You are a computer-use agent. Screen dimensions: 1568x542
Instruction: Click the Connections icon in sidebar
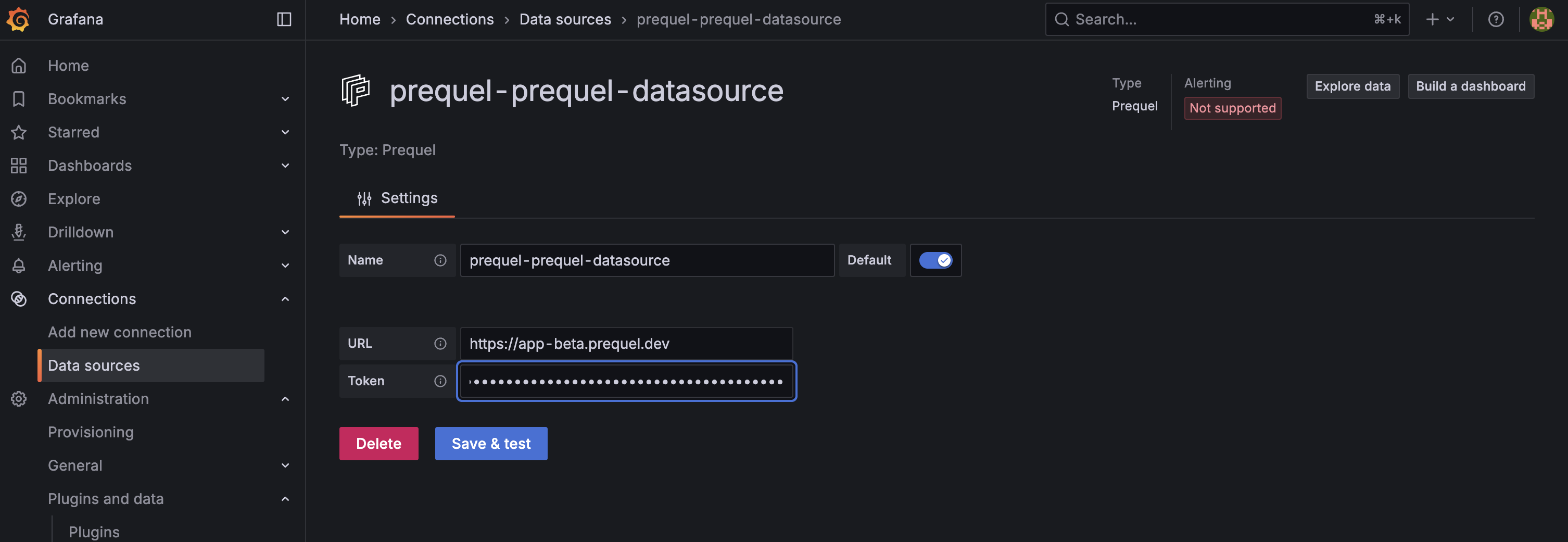point(19,299)
